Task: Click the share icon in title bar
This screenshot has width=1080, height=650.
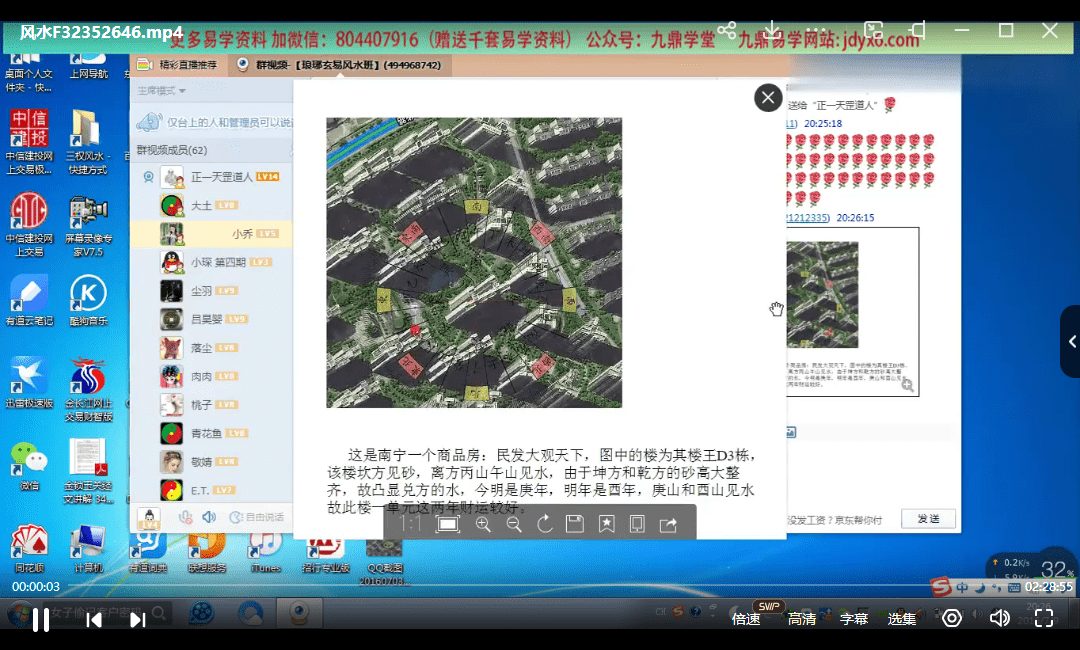Action: point(727,30)
